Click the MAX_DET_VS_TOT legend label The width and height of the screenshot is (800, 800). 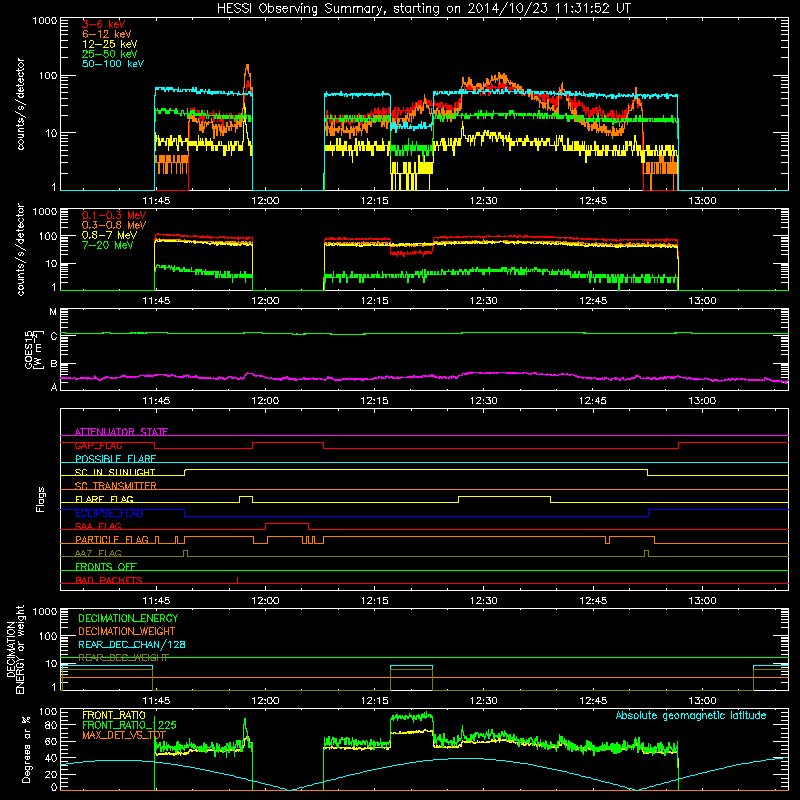coord(124,735)
